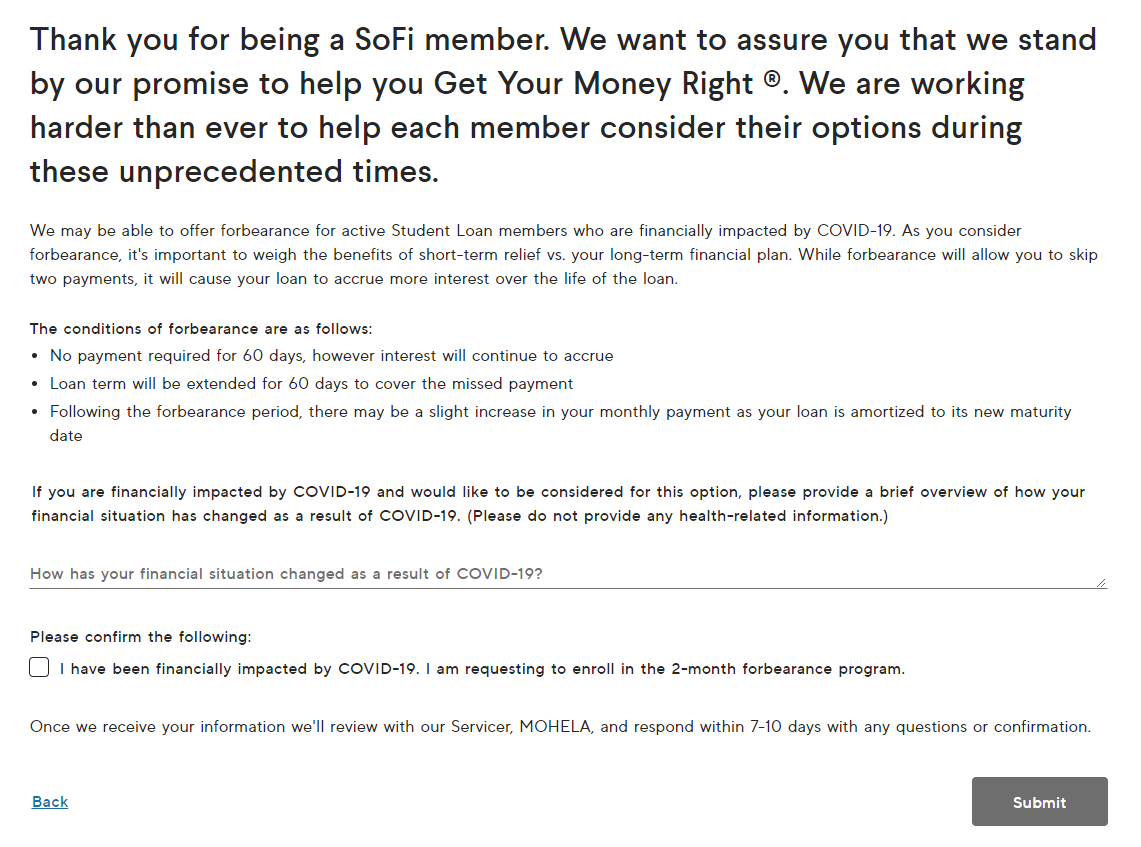Viewport: 1141px width, 847px height.
Task: Check the financially impacted by COVID-19 checkbox
Action: 39,667
